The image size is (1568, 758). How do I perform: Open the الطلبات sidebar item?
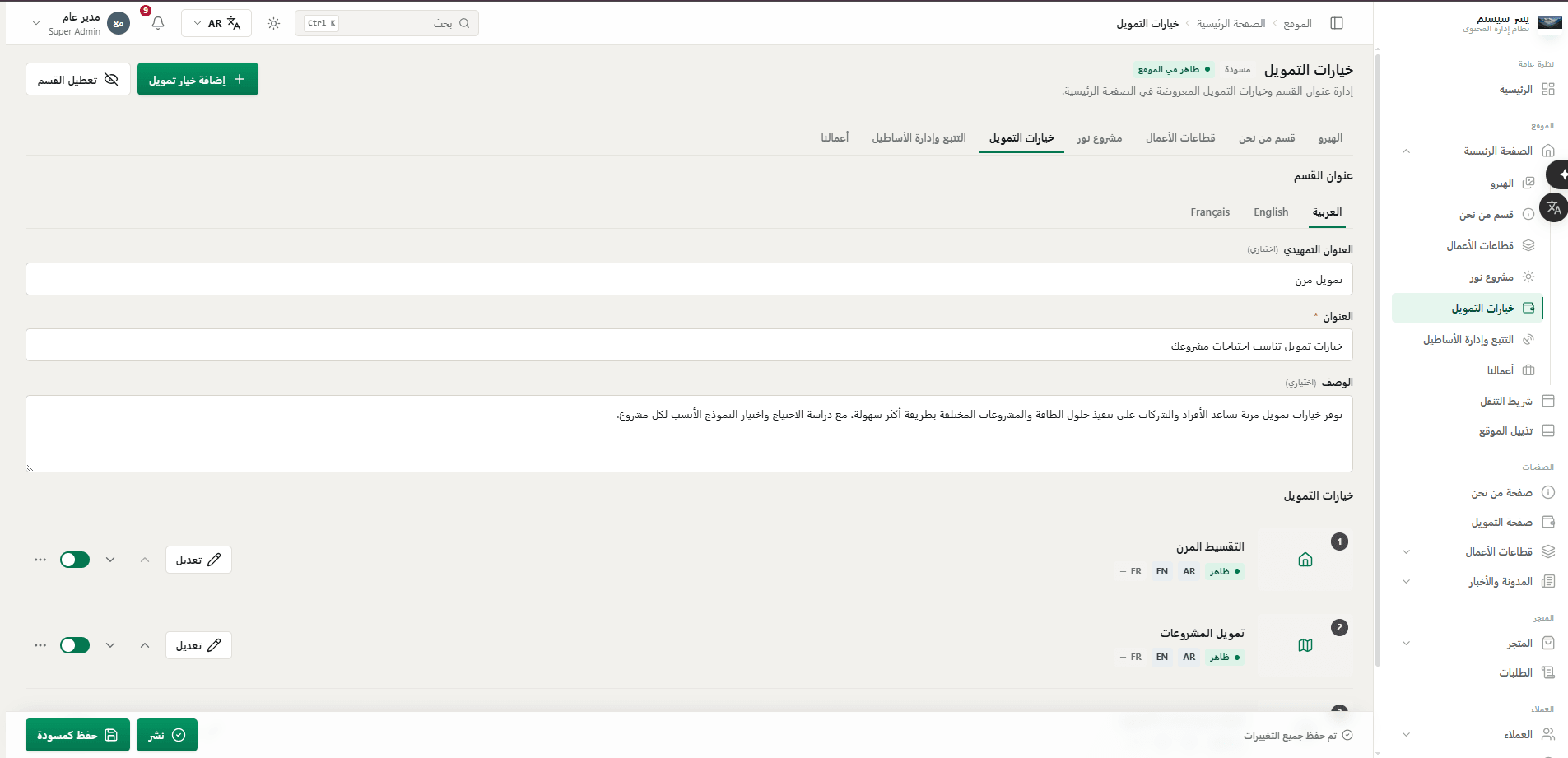point(1473,672)
